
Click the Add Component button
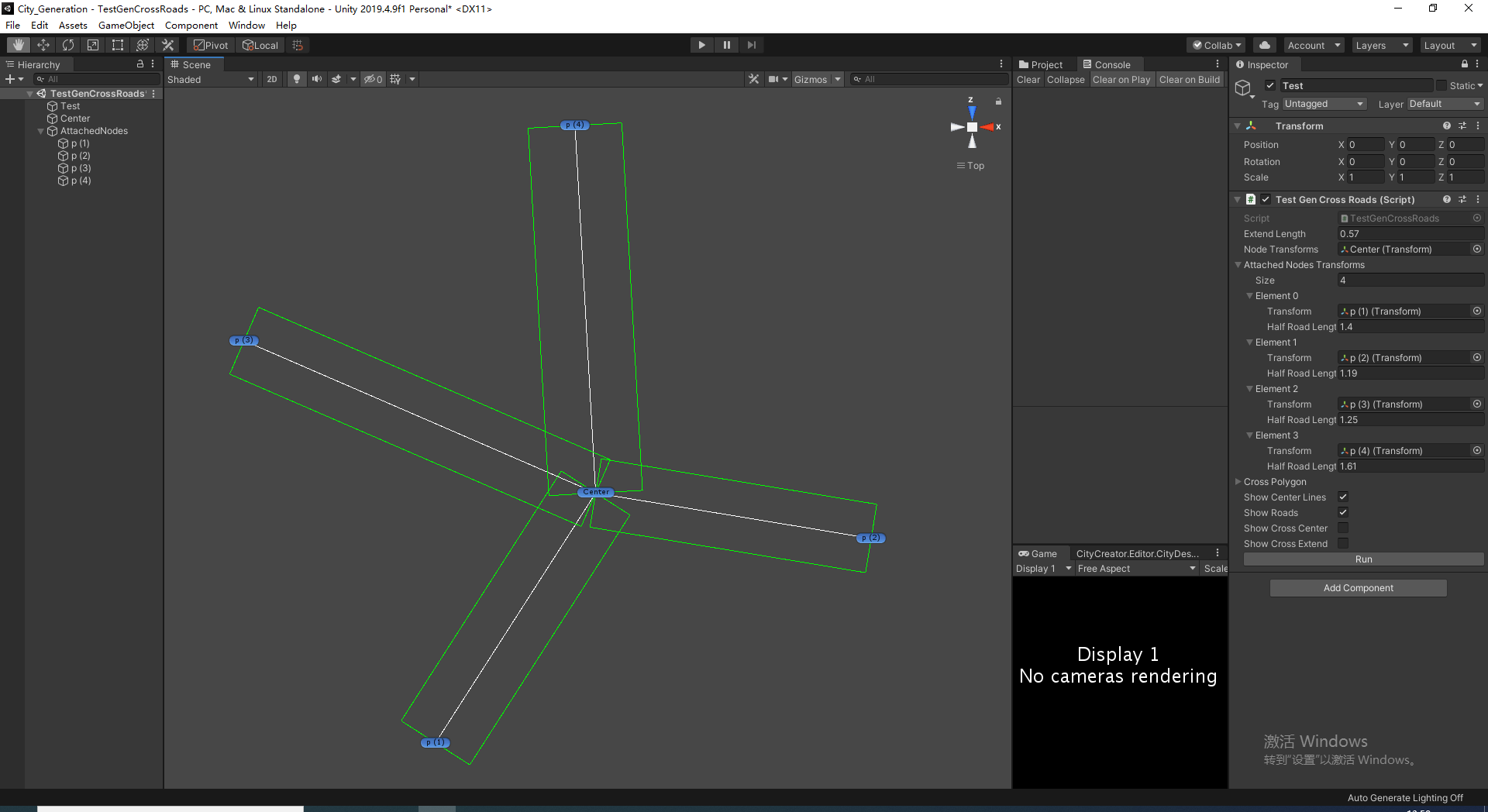1357,587
